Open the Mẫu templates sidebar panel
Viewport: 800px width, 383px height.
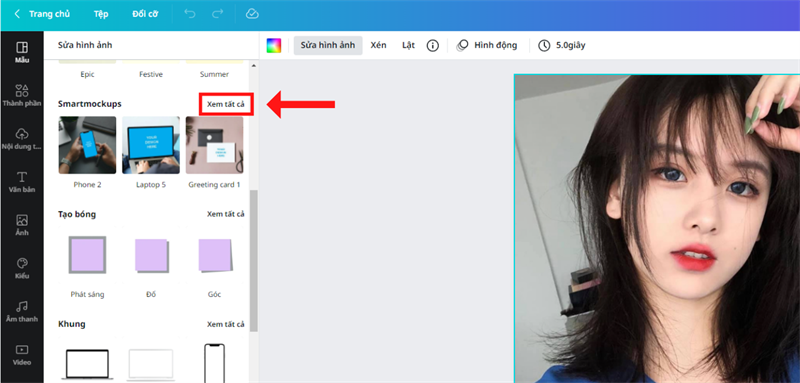(22, 53)
